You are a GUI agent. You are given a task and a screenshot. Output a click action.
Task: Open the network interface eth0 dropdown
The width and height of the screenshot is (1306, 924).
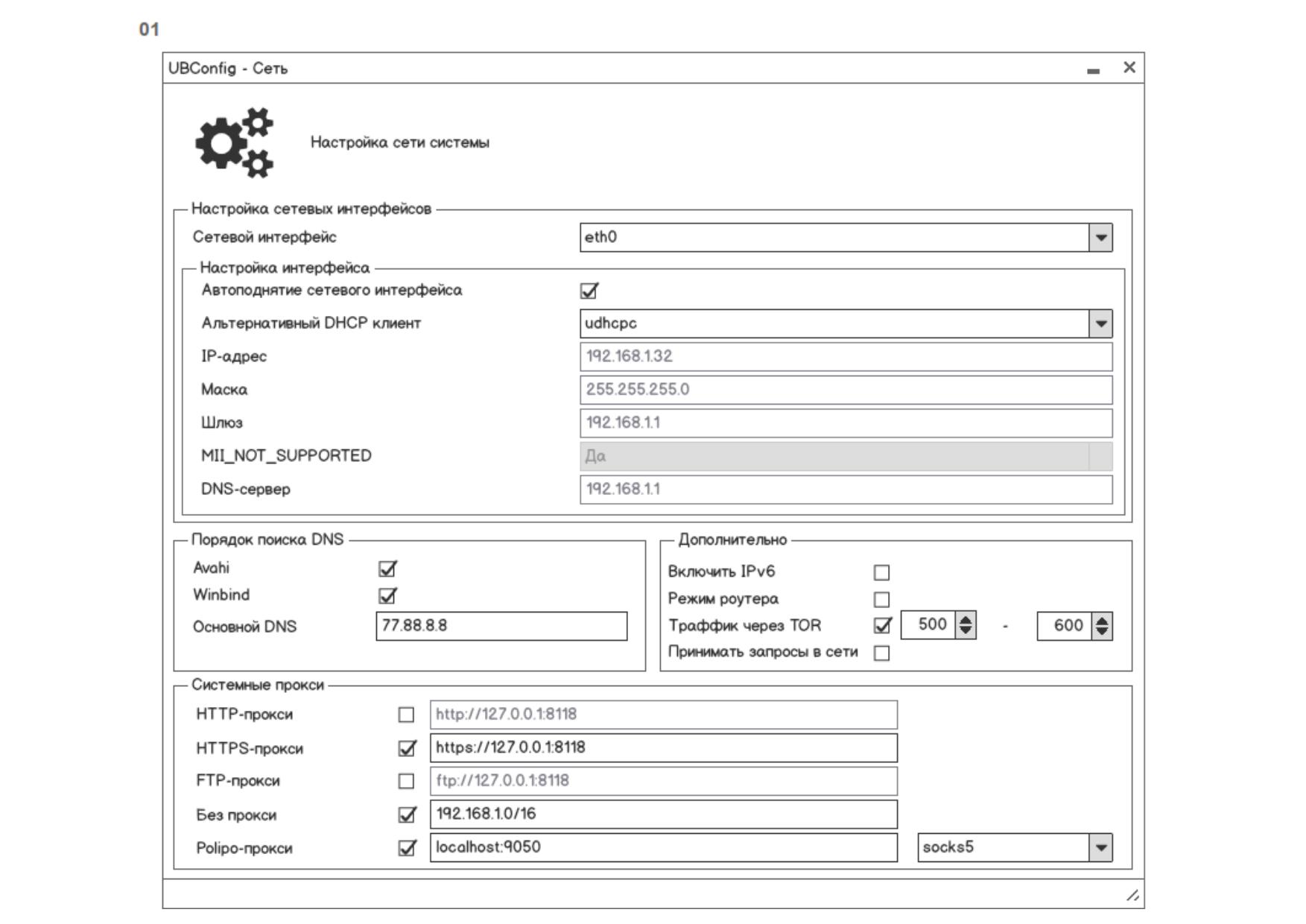coord(1100,238)
